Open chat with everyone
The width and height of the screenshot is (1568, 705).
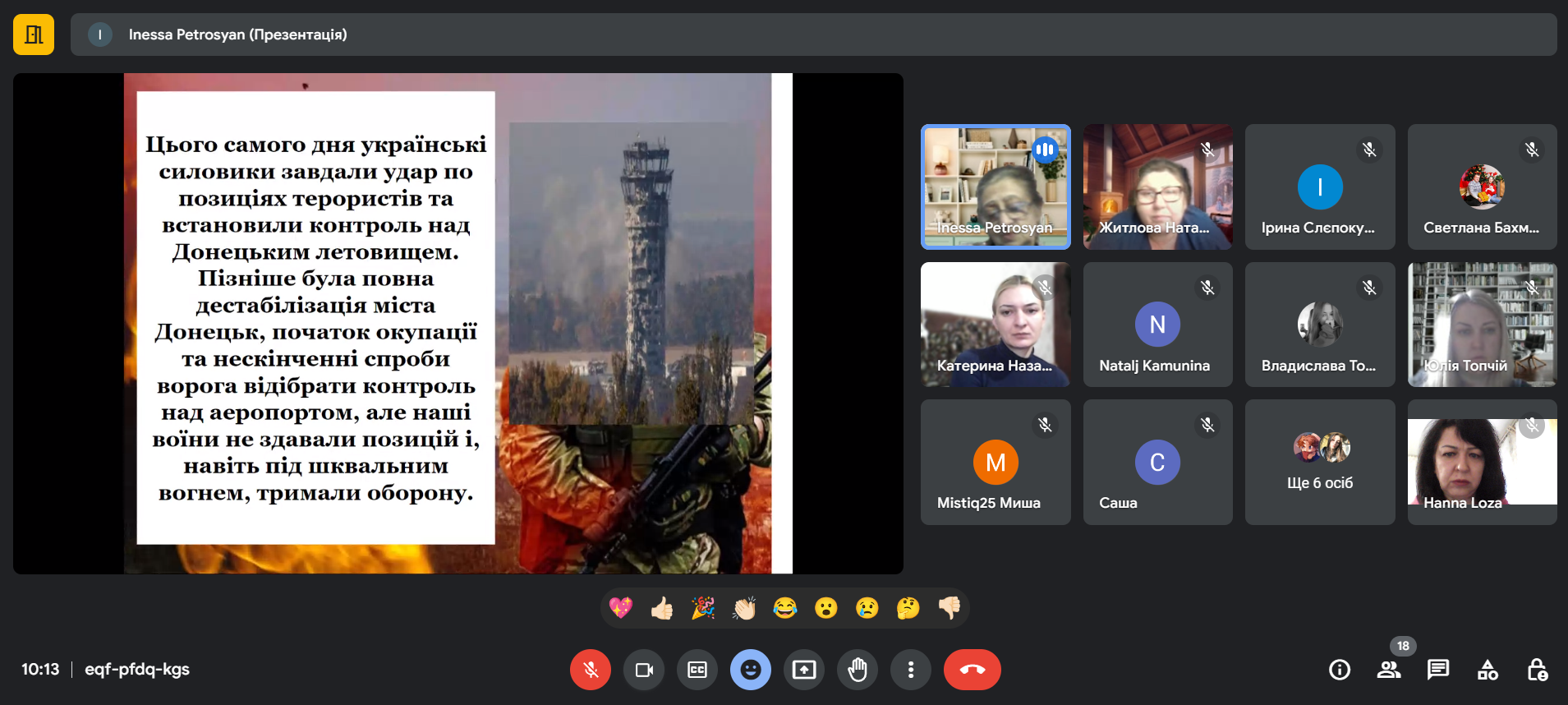click(x=1437, y=670)
